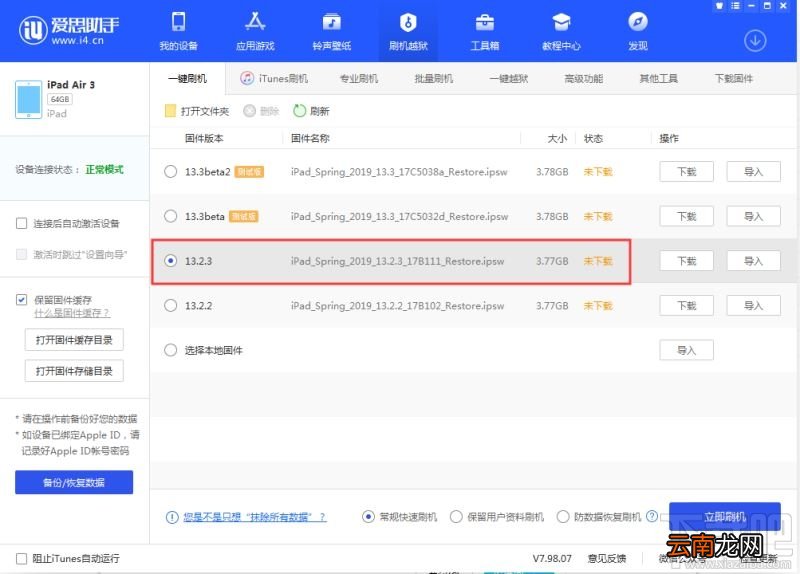The height and width of the screenshot is (574, 800).
Task: Open the 您是不是只想抹除所有数据 link
Action: 255,517
